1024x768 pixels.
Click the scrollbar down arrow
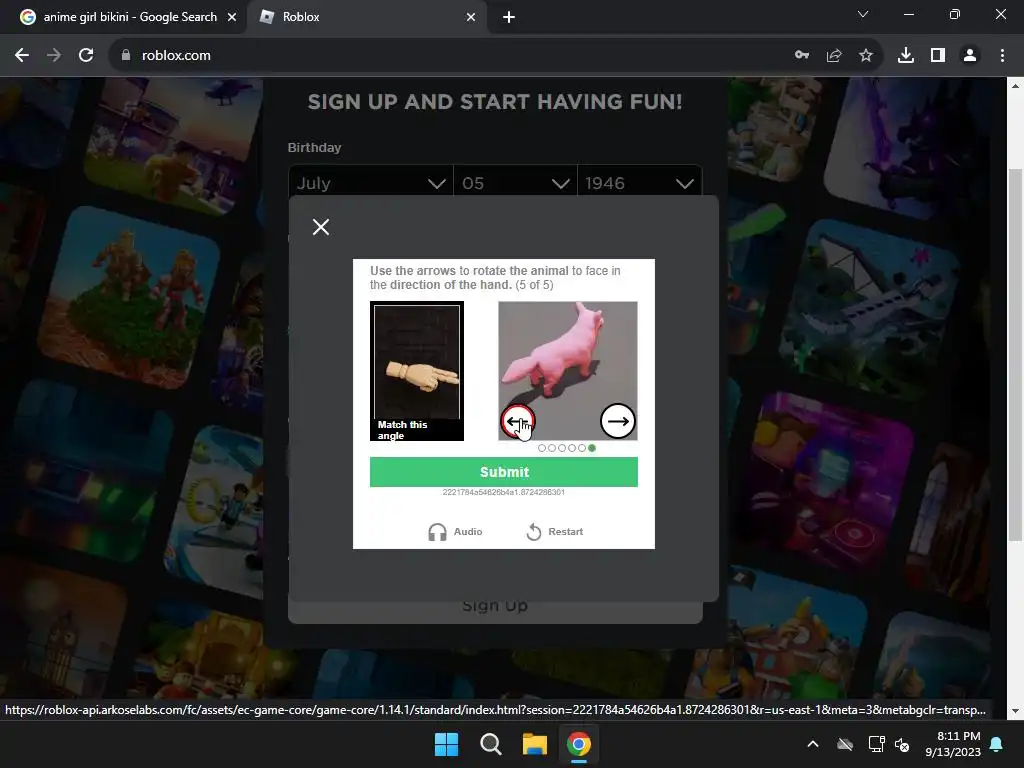(x=1016, y=711)
